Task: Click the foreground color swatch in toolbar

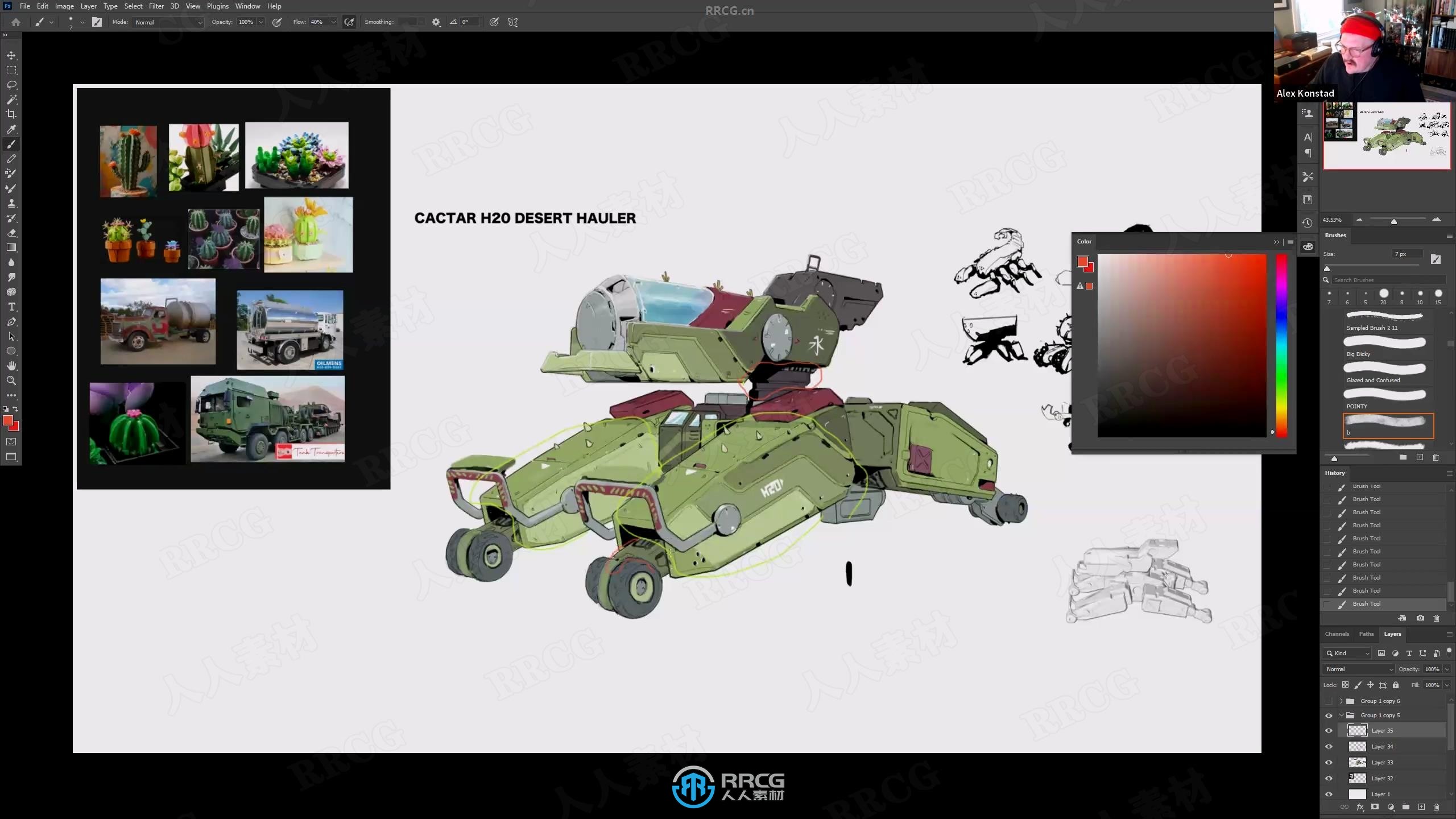Action: click(8, 420)
